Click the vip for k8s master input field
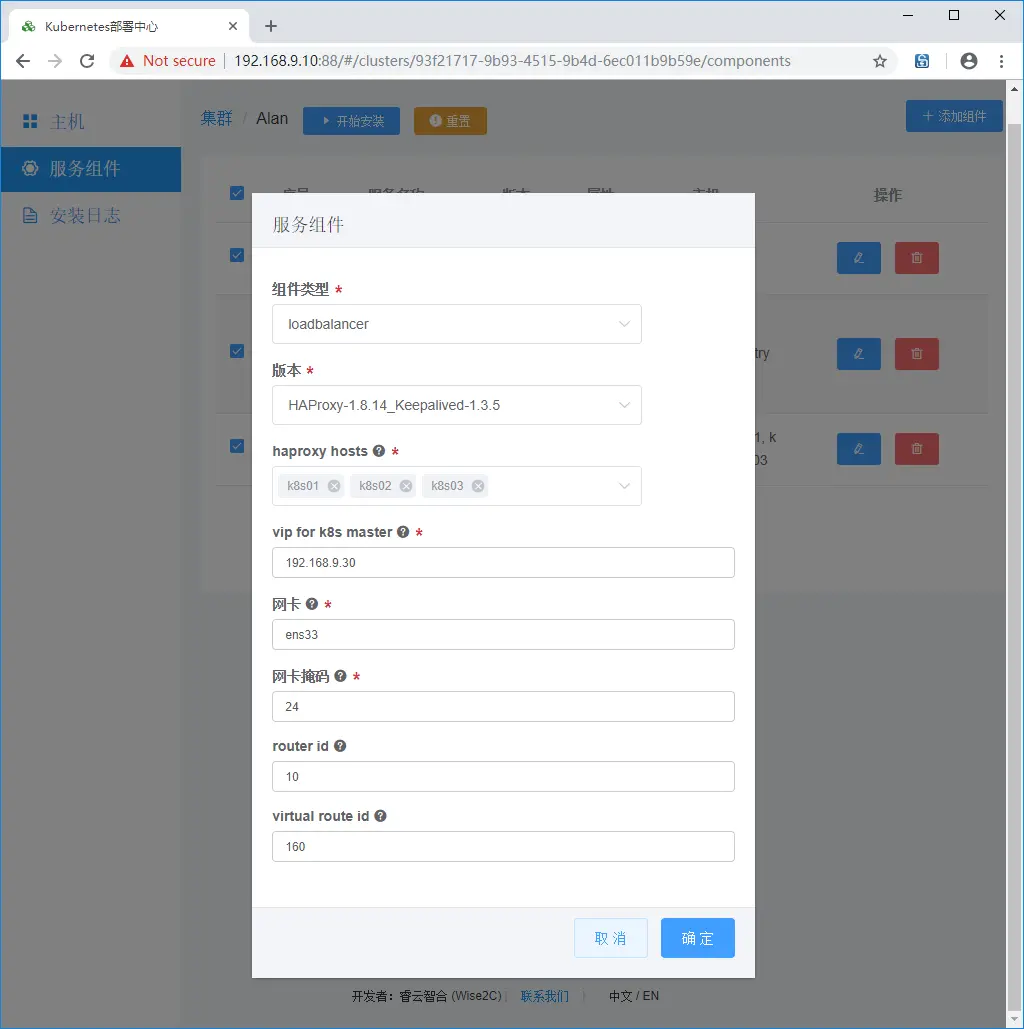 click(503, 562)
